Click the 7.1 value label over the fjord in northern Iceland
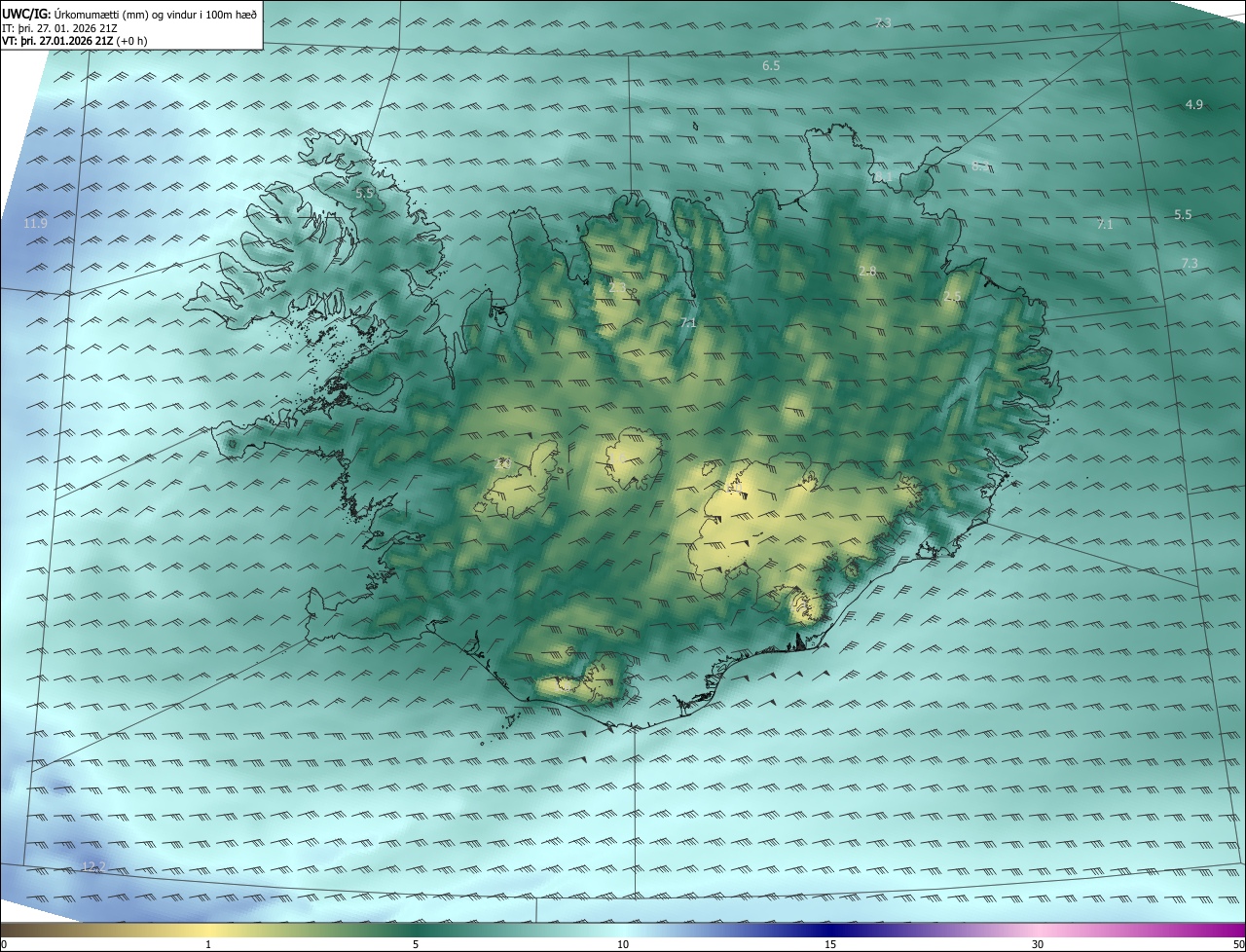The width and height of the screenshot is (1246, 952). [x=688, y=322]
